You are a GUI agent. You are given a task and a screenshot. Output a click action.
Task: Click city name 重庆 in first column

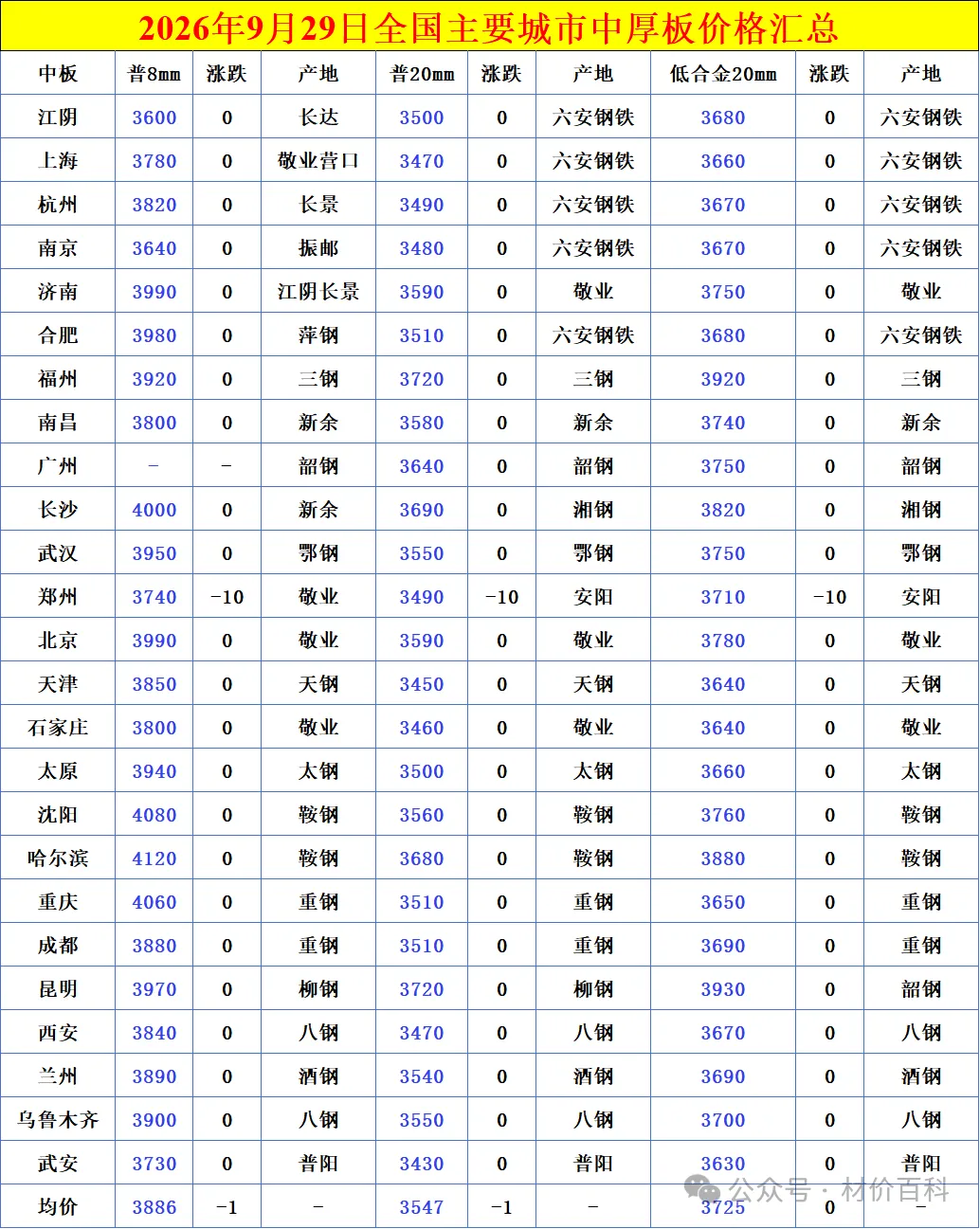(58, 902)
